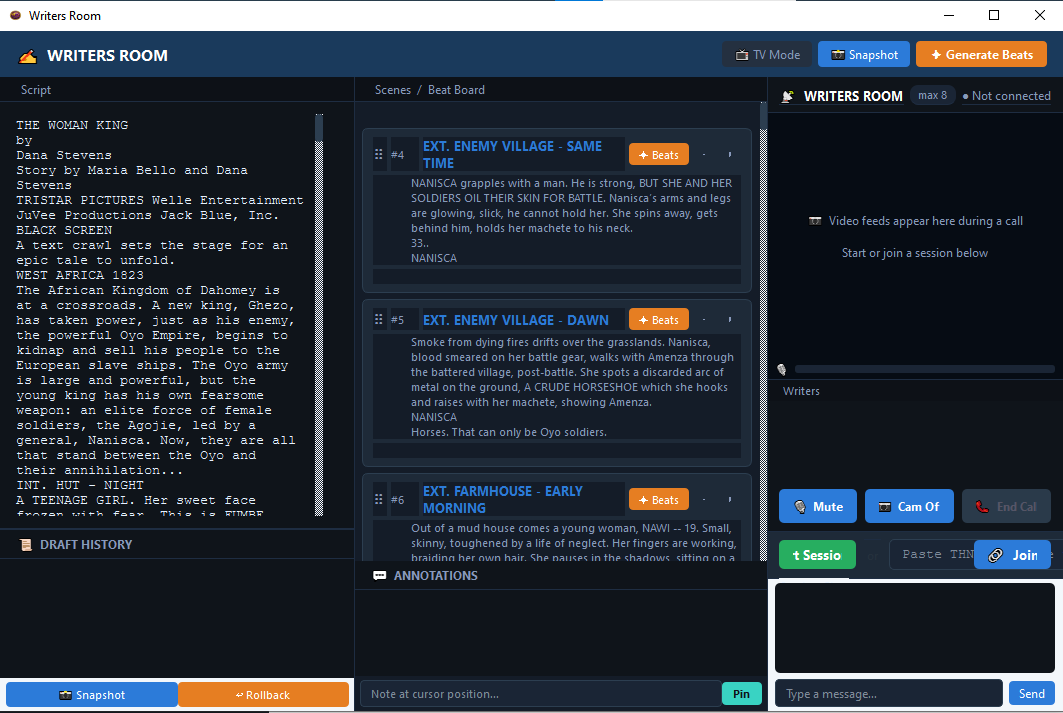Generate Beats for scene #4
Viewport: 1063px width, 713px height.
click(658, 155)
